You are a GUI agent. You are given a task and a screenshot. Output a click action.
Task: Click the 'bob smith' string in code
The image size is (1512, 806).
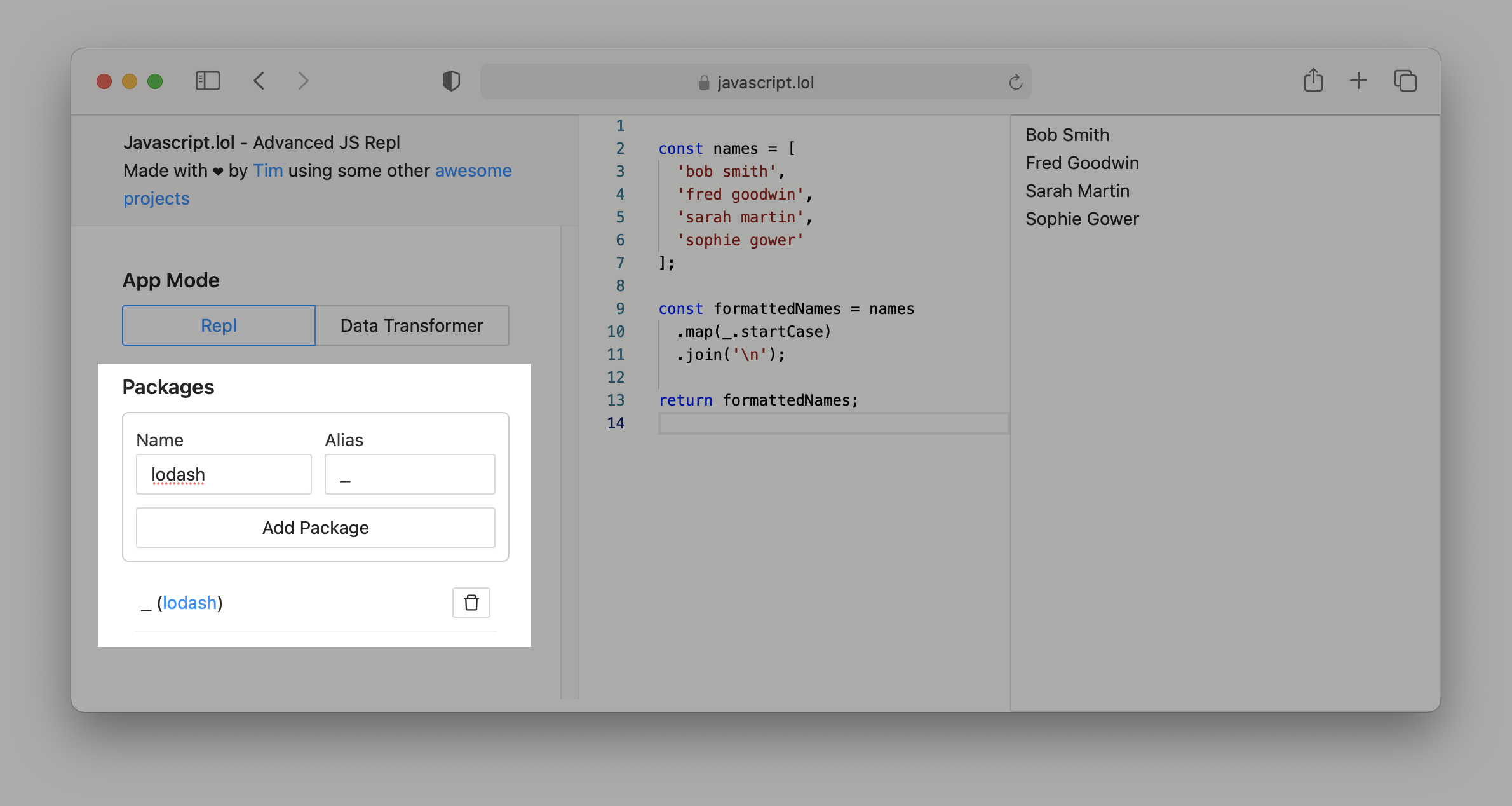(727, 172)
